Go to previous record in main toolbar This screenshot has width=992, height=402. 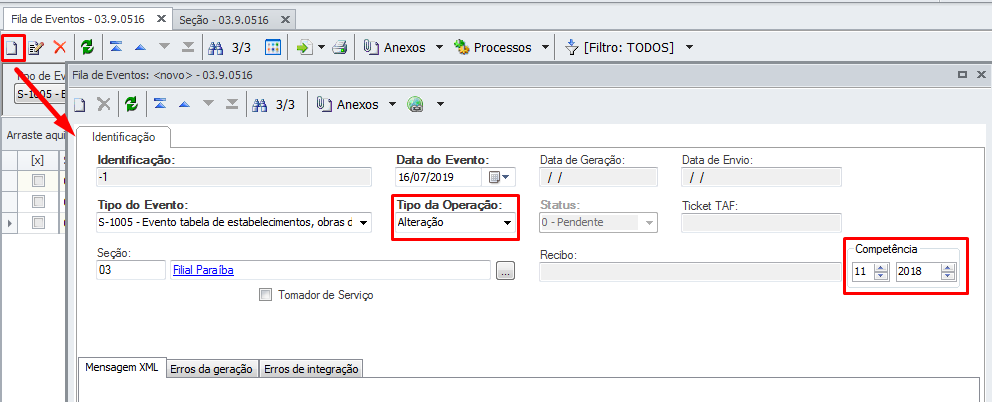coord(140,47)
